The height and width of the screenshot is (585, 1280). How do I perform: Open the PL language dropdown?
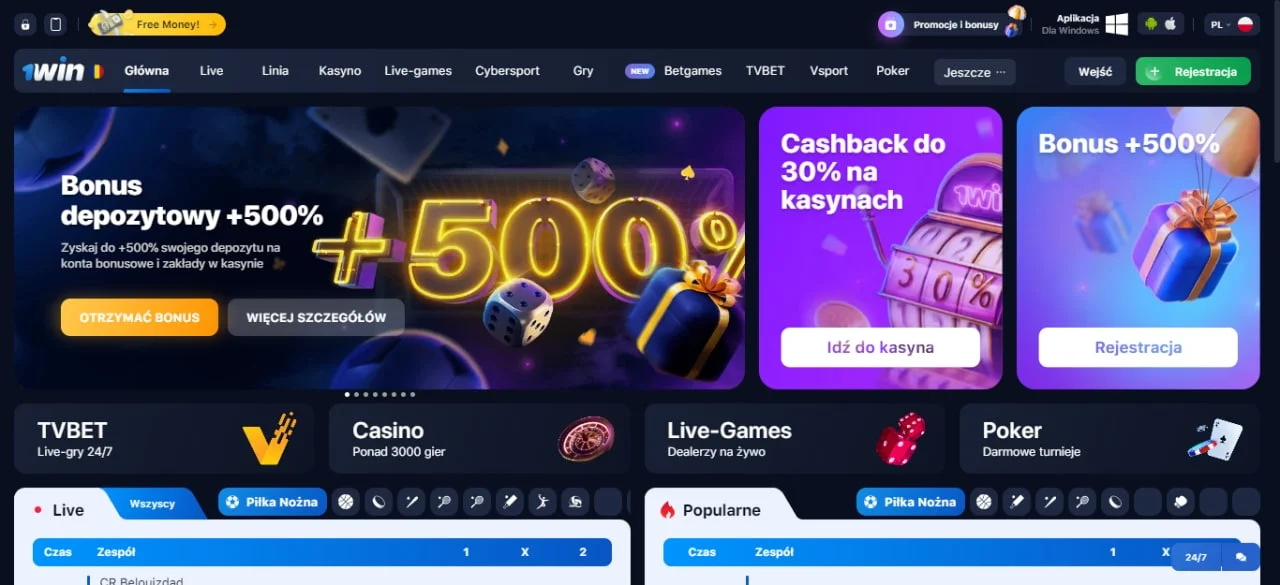coord(1232,24)
